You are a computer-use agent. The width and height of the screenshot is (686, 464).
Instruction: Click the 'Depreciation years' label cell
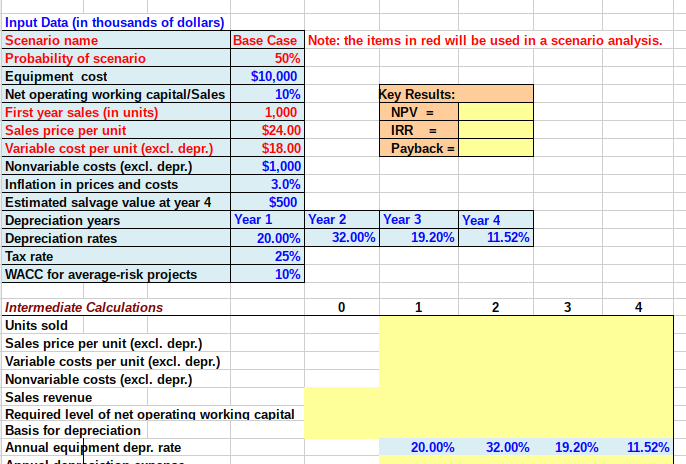(x=116, y=220)
